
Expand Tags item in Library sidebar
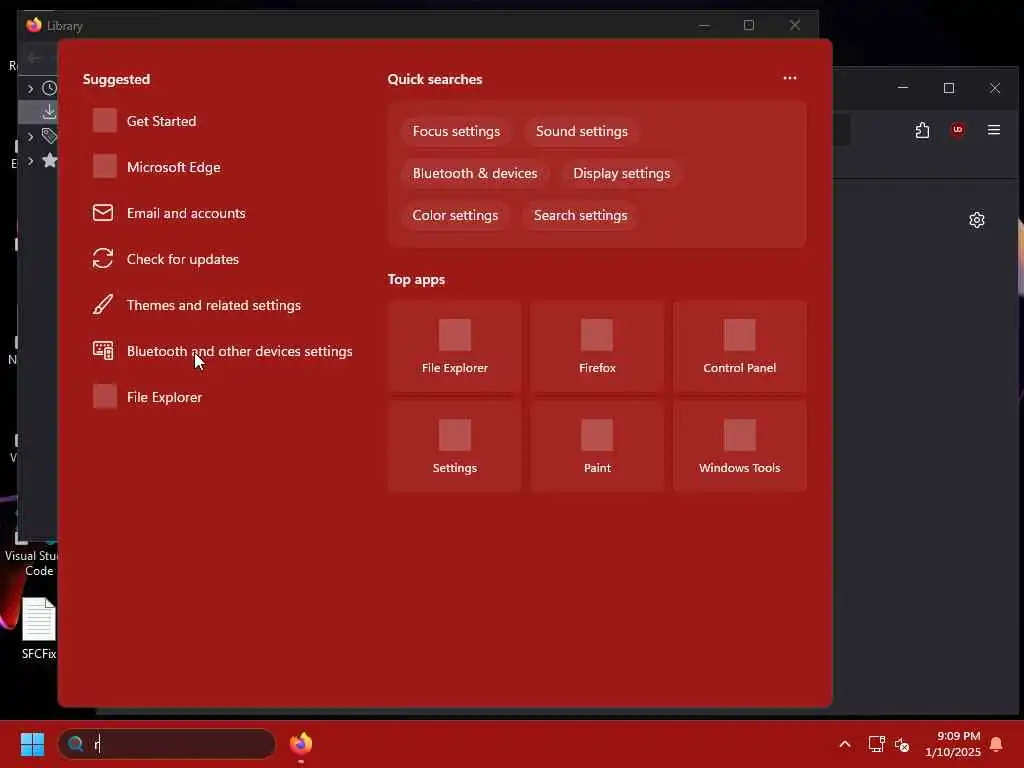point(30,136)
